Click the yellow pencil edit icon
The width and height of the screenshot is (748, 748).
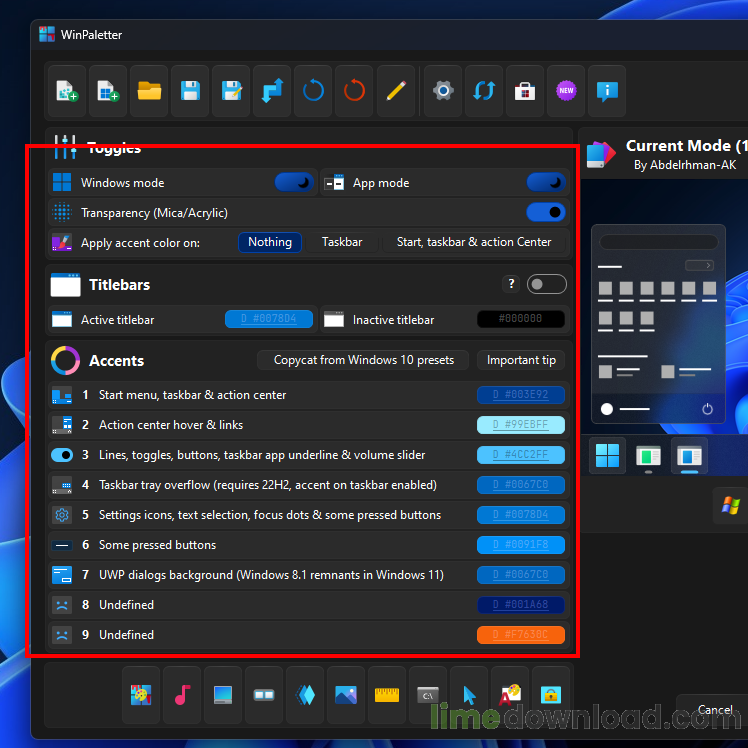tap(395, 91)
